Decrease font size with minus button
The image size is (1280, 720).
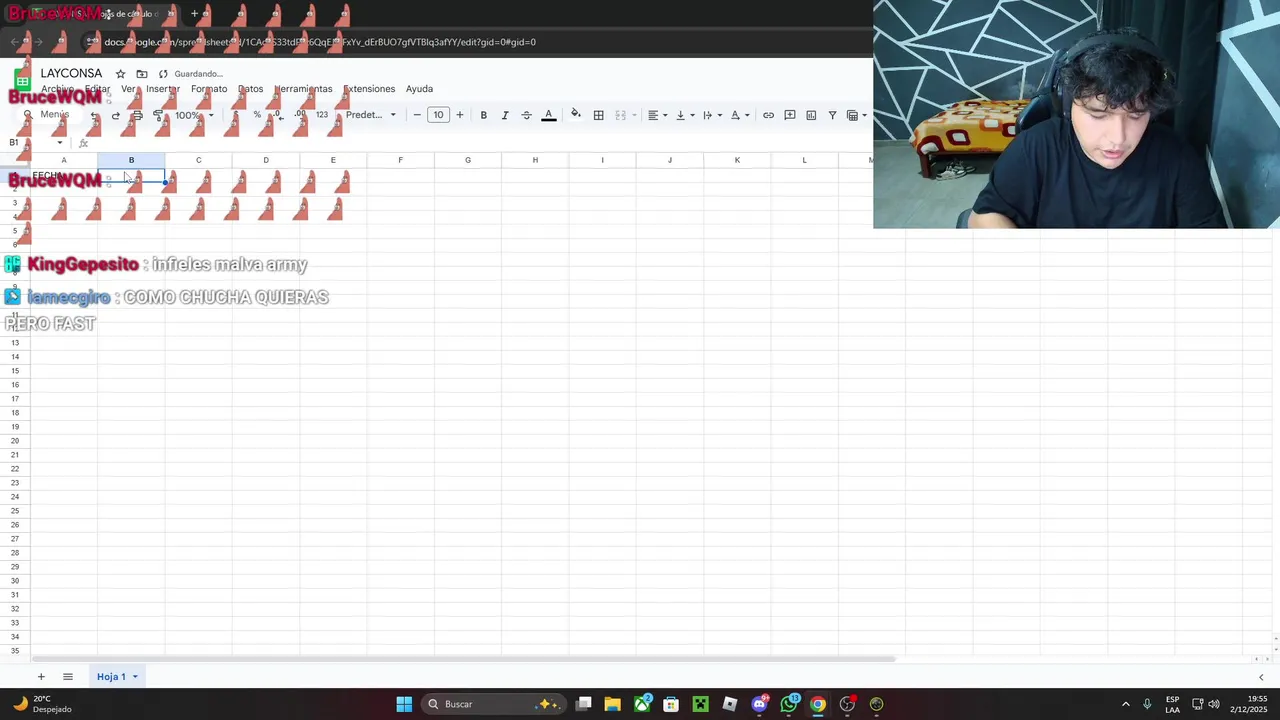(x=417, y=115)
